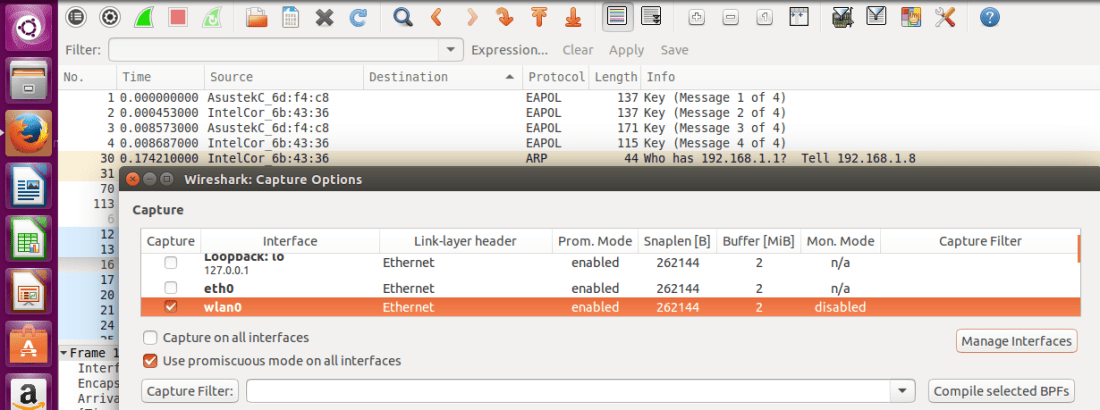Click the find packet magnifier icon
The height and width of the screenshot is (410, 1100).
point(403,17)
